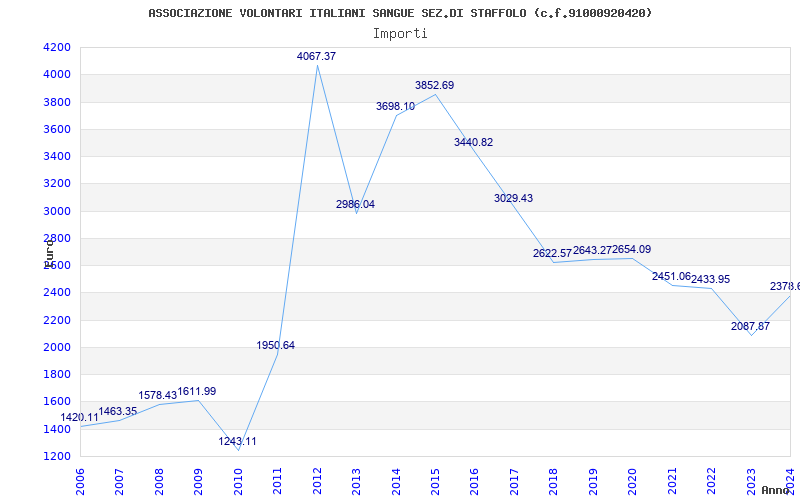Click the y-axis value 1800
Screen dimensions: 800x500
(57, 374)
